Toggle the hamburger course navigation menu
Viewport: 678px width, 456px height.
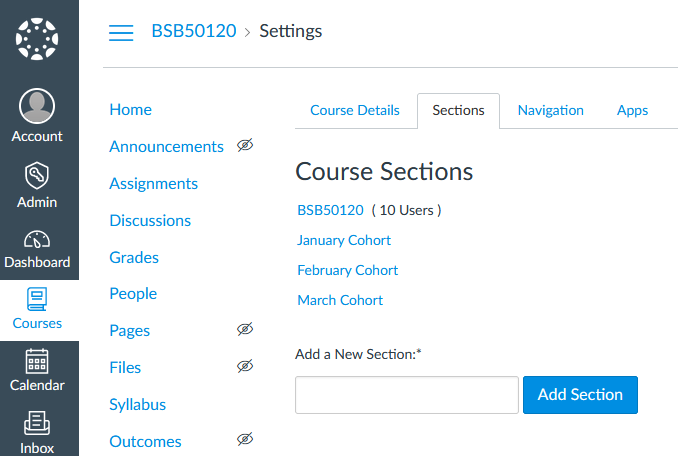tap(121, 32)
